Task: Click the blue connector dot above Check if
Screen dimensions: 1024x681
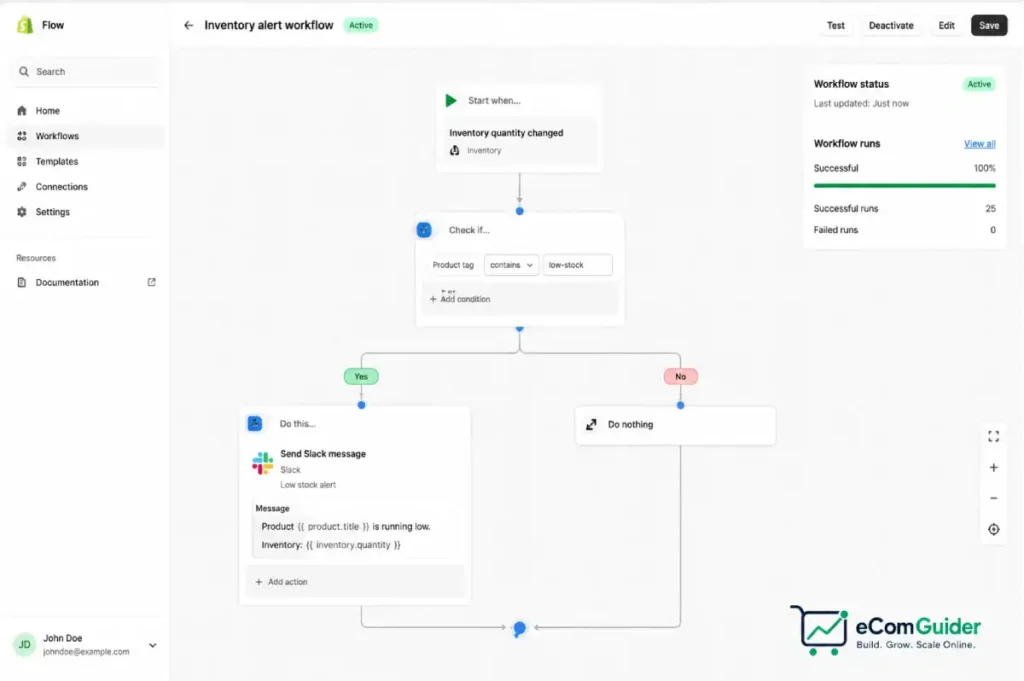Action: pyautogui.click(x=519, y=211)
